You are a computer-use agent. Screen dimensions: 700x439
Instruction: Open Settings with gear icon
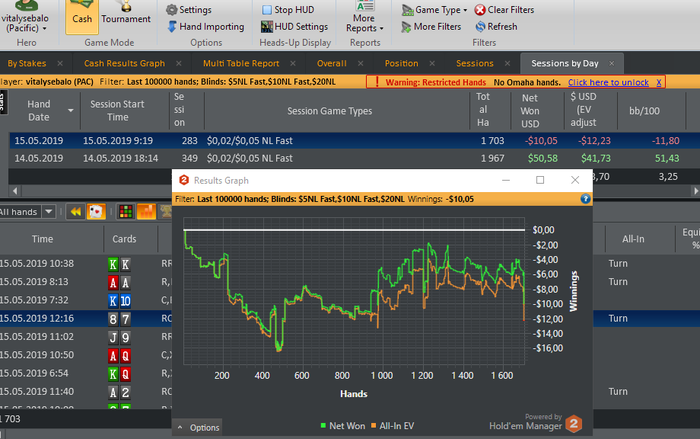coord(189,9)
